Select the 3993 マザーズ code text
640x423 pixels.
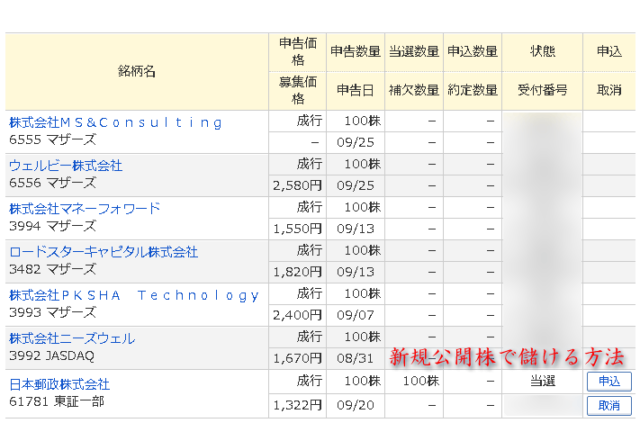click(53, 313)
